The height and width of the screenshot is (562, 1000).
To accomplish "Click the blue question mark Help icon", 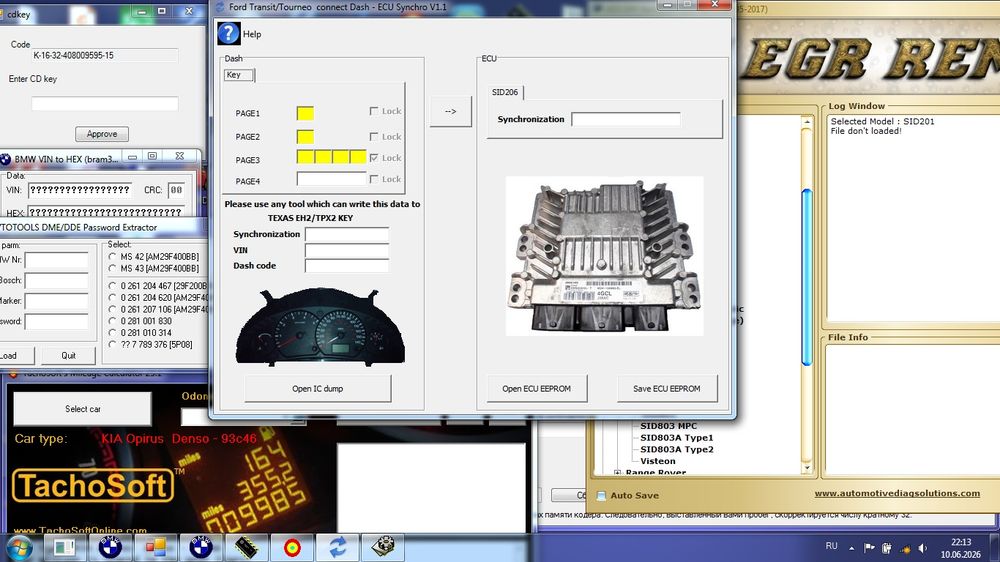I will coord(228,34).
